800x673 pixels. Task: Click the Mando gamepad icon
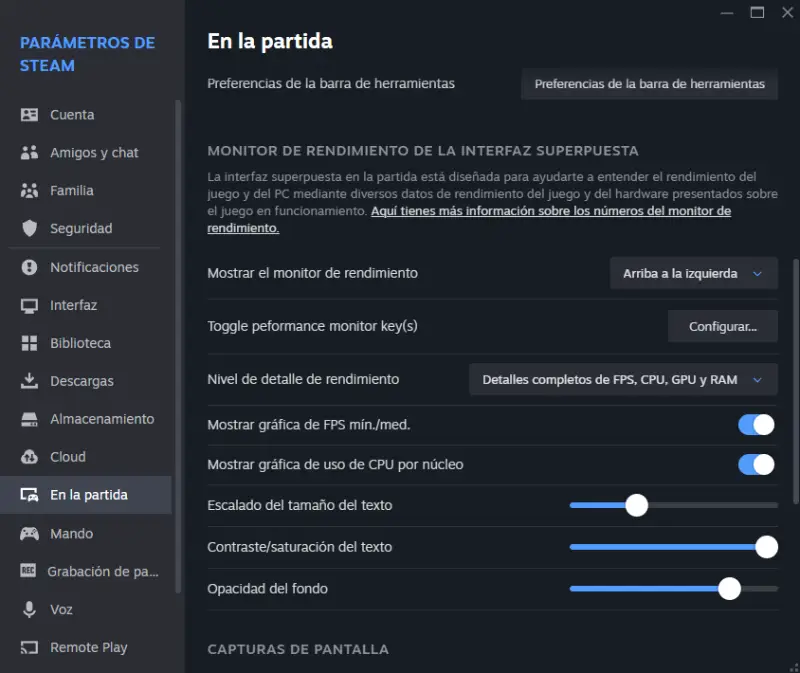point(29,534)
